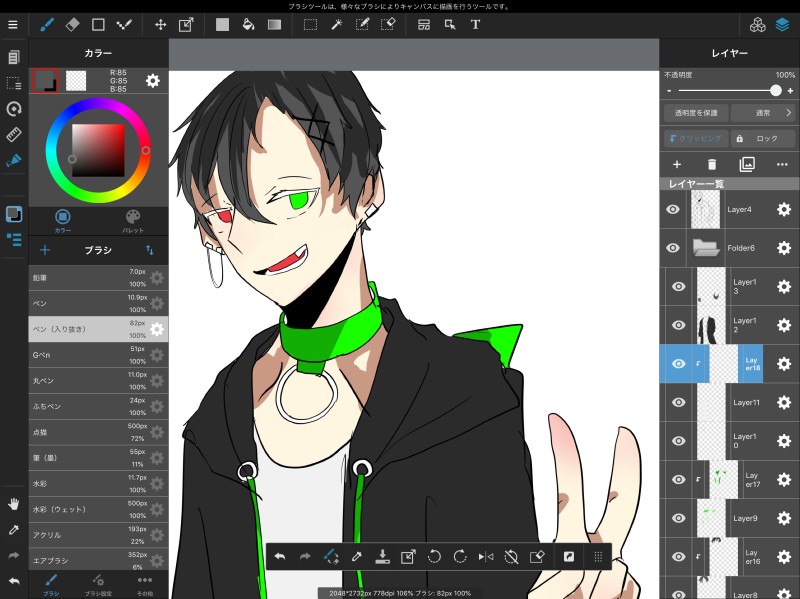Image resolution: width=800 pixels, height=599 pixels.
Task: Select the Brush tool in top toolbar
Action: (x=47, y=24)
